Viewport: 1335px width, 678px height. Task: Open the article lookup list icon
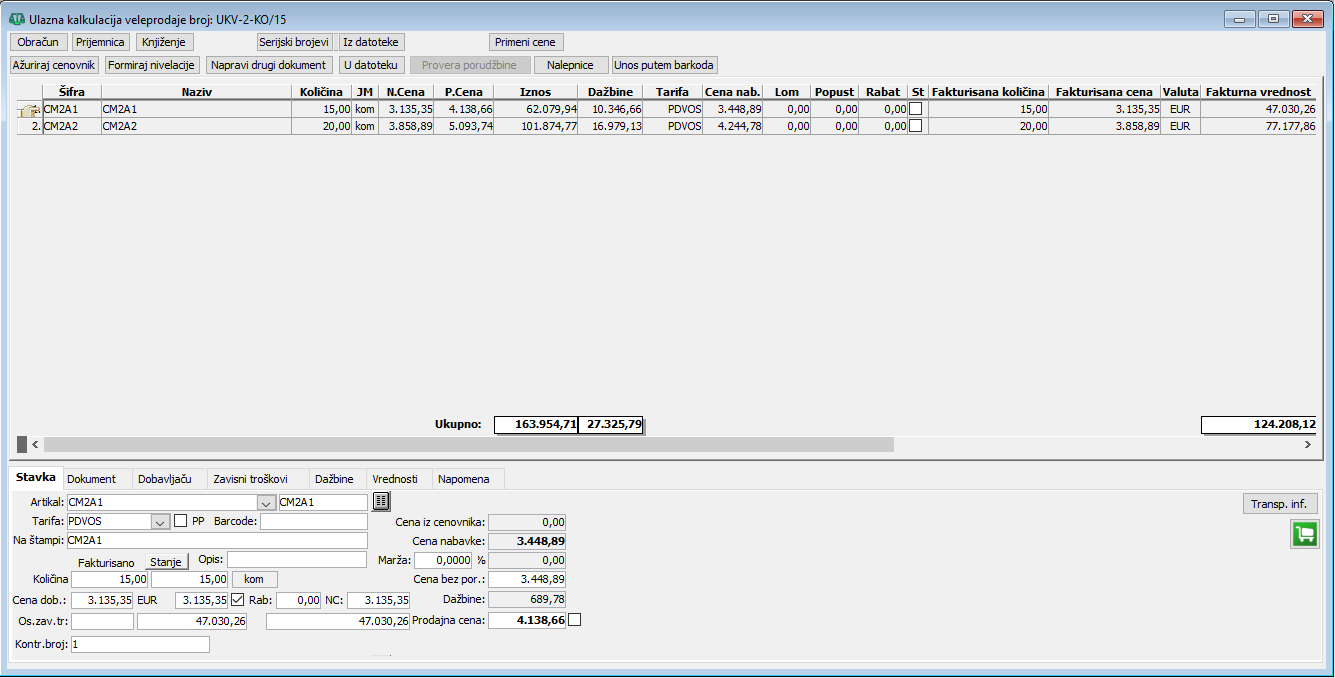[381, 502]
